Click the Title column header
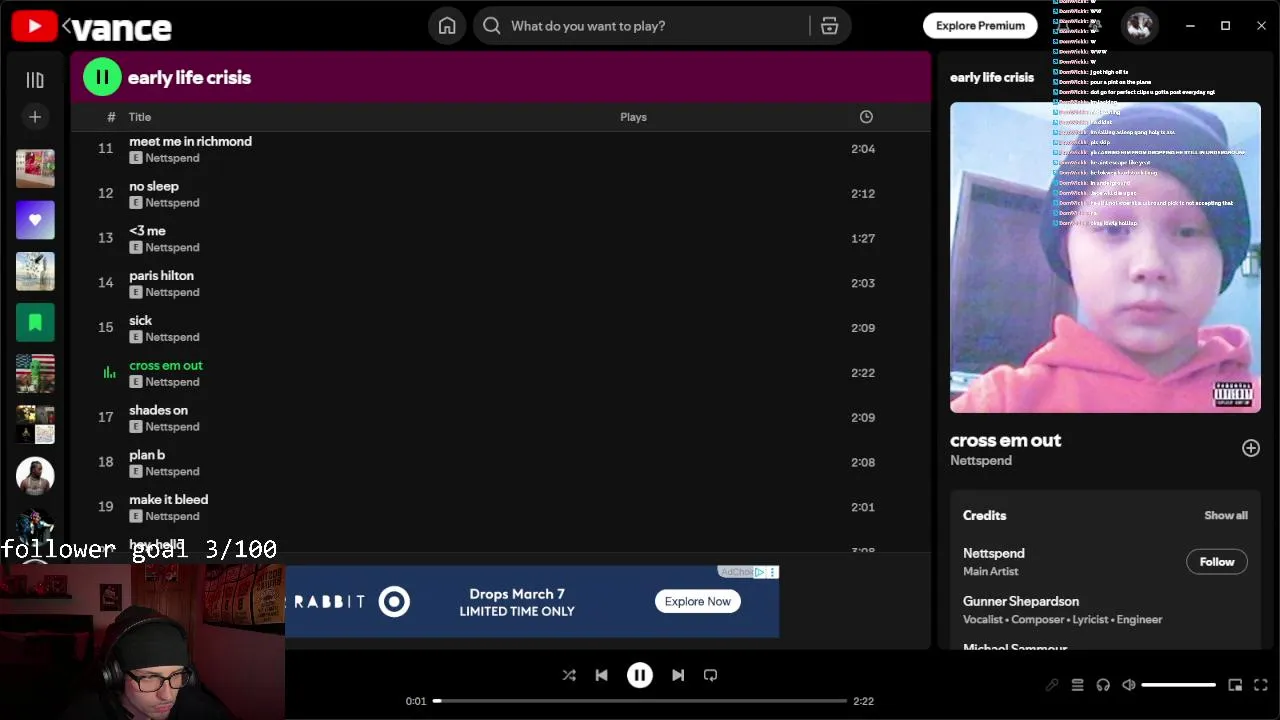The height and width of the screenshot is (720, 1280). (139, 117)
